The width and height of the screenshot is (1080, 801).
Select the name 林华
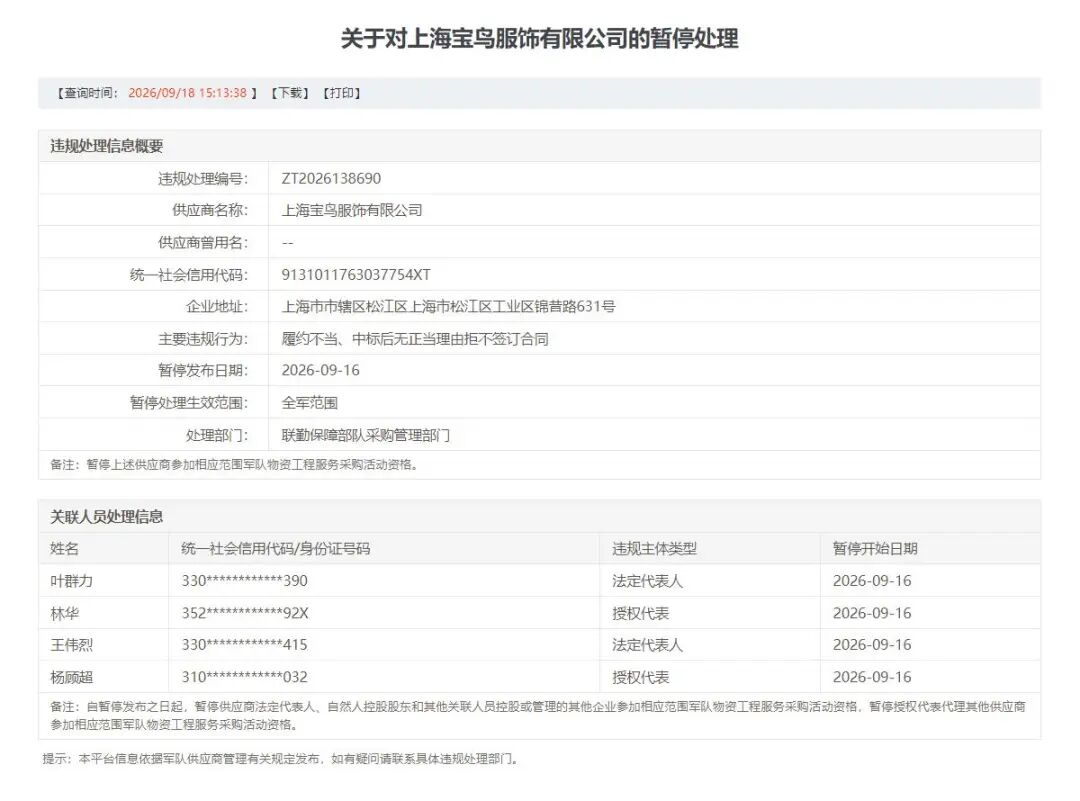[x=64, y=614]
